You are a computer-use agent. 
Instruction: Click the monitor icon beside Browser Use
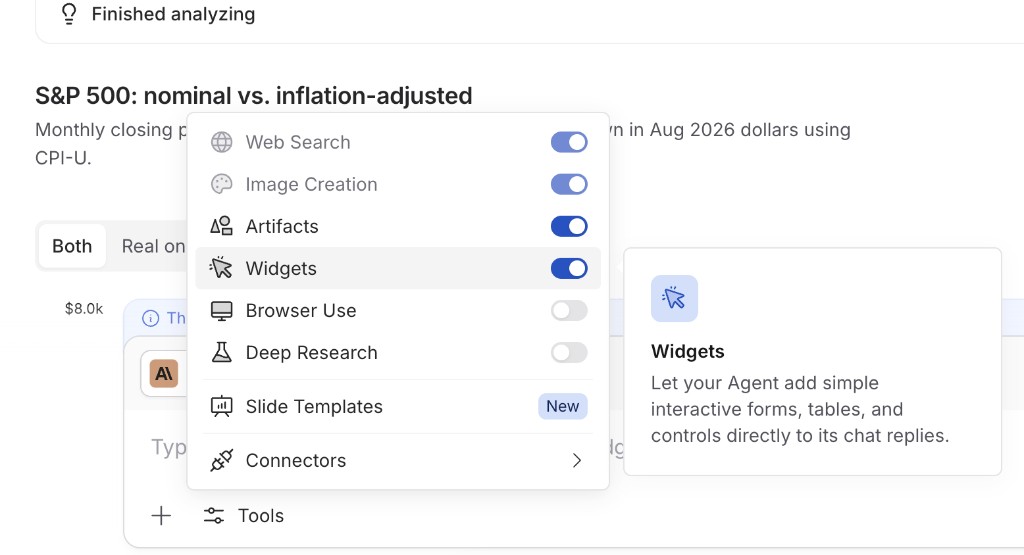pyautogui.click(x=221, y=311)
